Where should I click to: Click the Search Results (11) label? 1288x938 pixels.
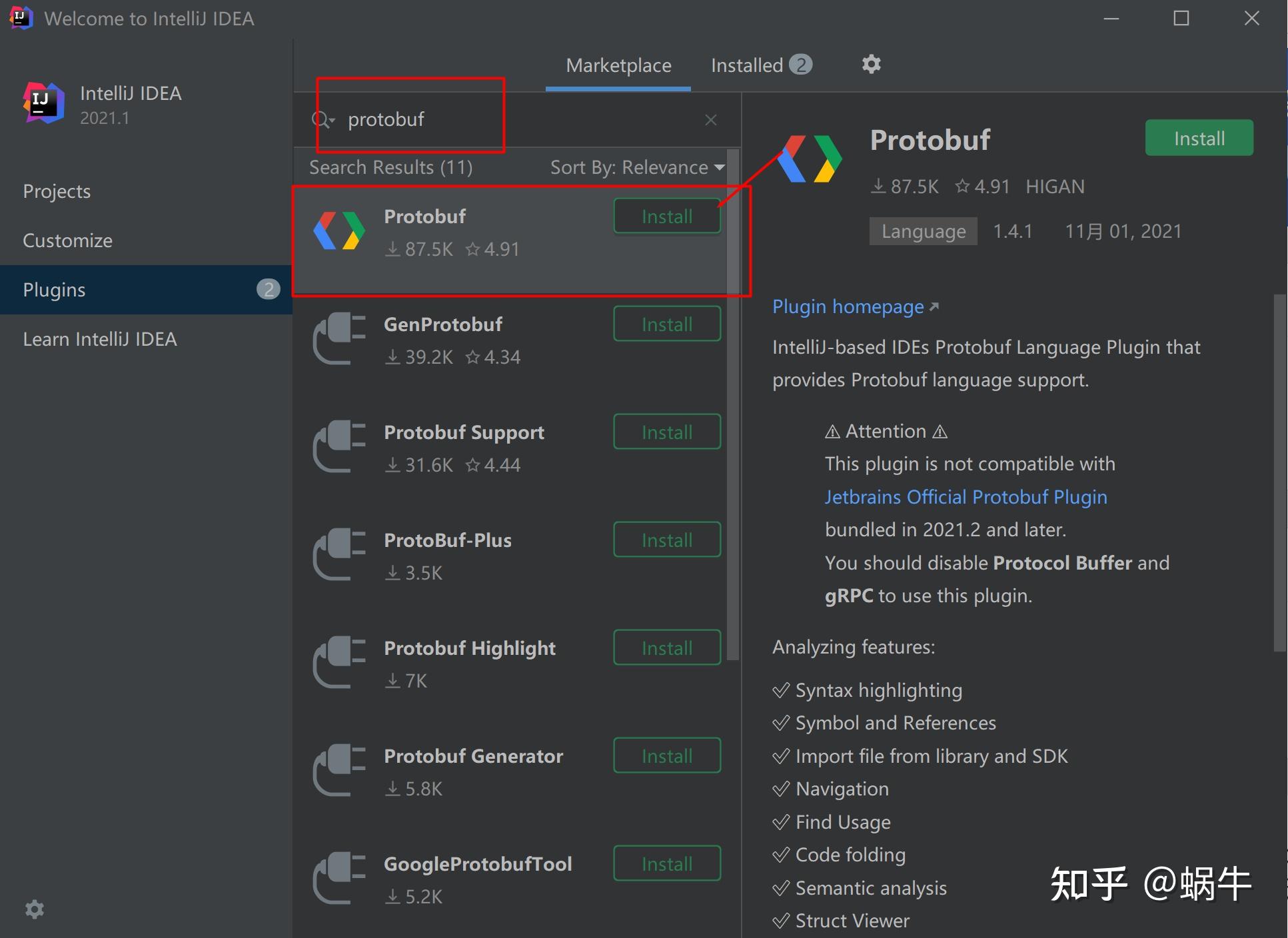(391, 167)
